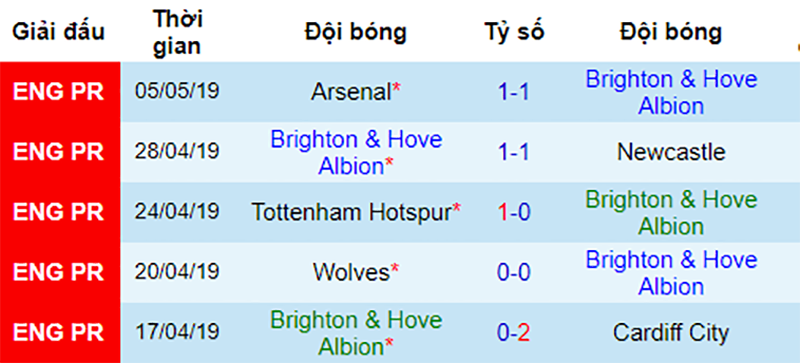Select the ENG PR label dated 05/05/19
Viewport: 800px width, 363px height.
click(x=58, y=92)
